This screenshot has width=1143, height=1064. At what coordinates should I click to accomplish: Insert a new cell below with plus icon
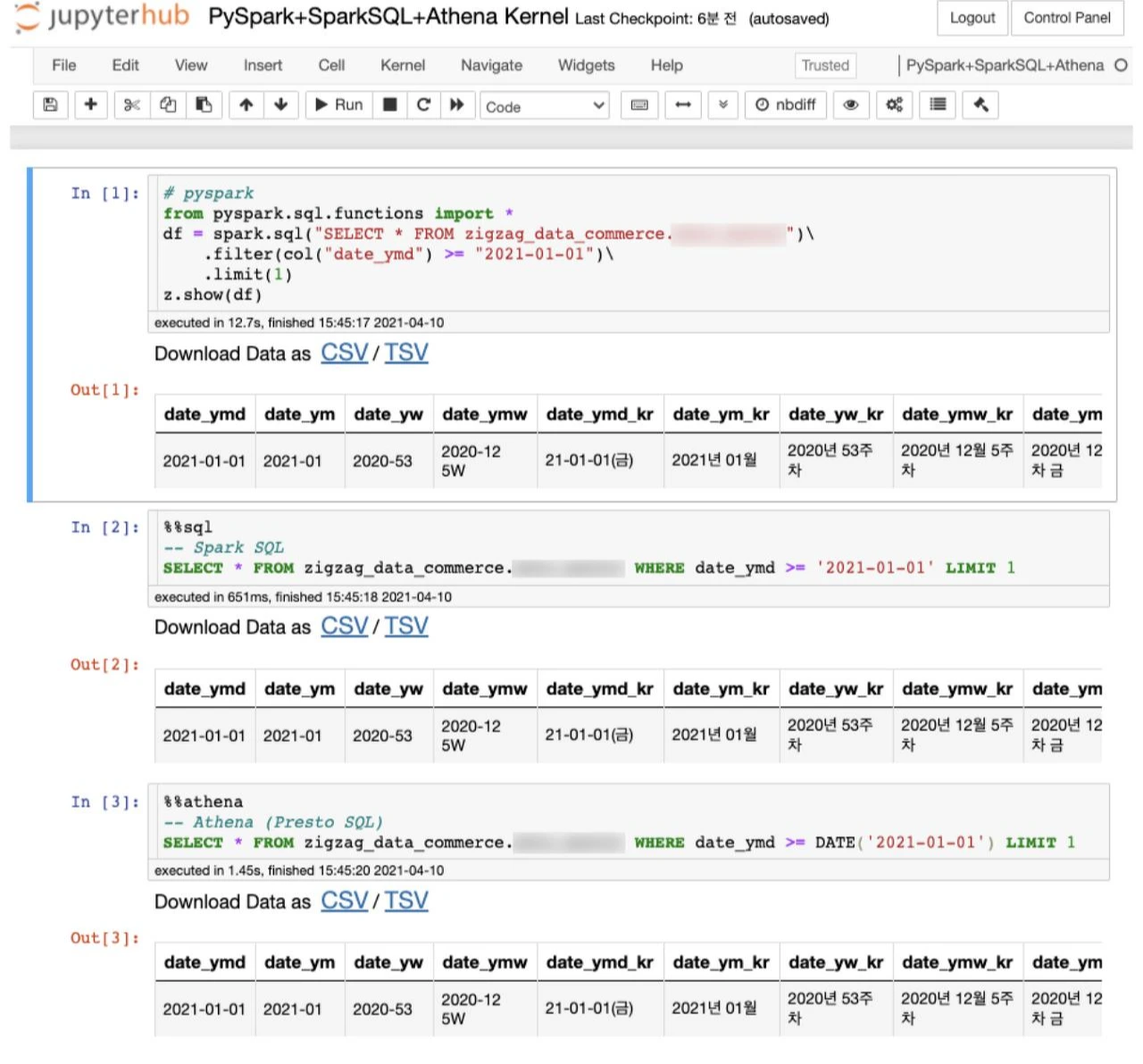(x=90, y=105)
